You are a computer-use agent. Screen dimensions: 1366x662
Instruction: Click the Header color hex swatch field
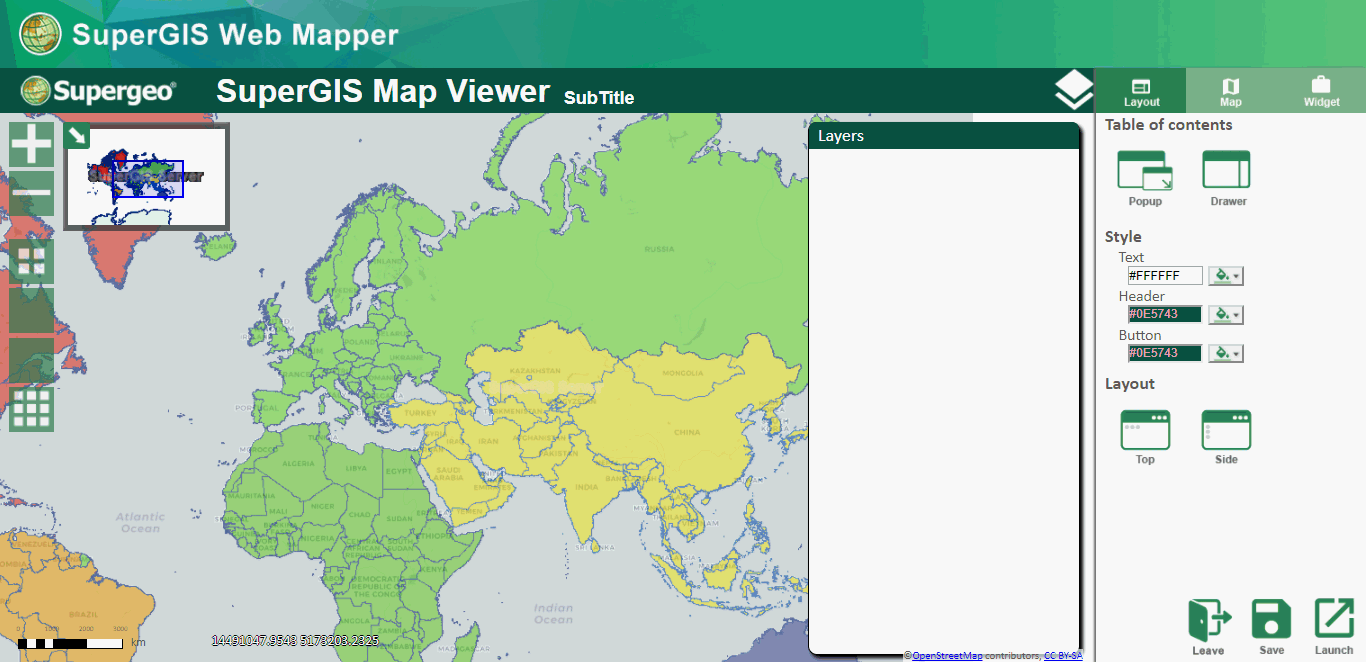1165,315
